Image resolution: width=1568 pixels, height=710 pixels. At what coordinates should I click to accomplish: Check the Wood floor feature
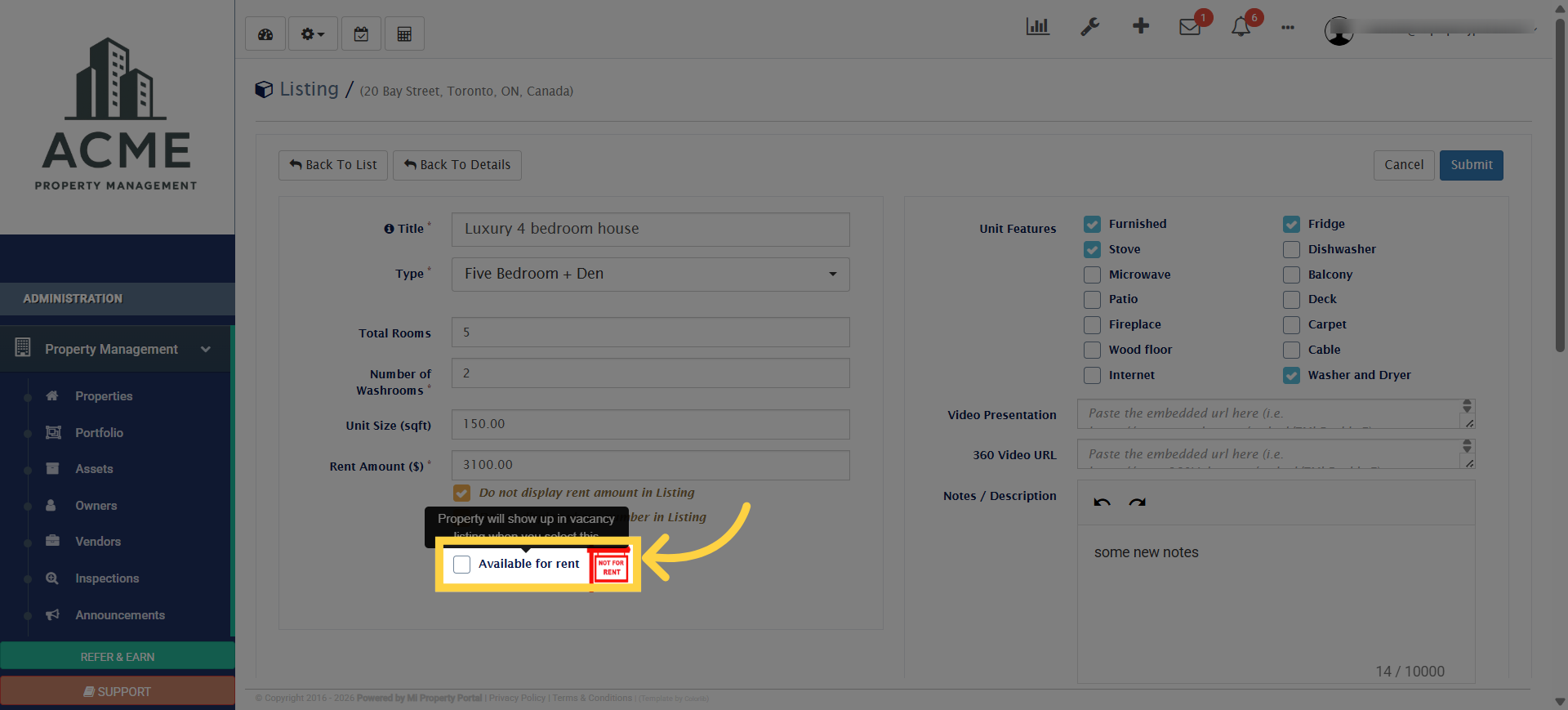pos(1092,350)
